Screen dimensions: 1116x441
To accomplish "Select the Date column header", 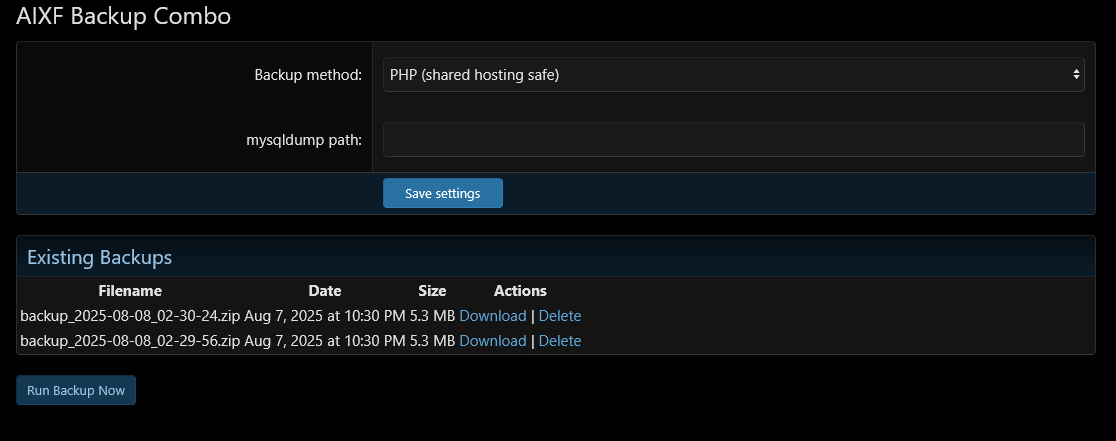I will coord(325,291).
